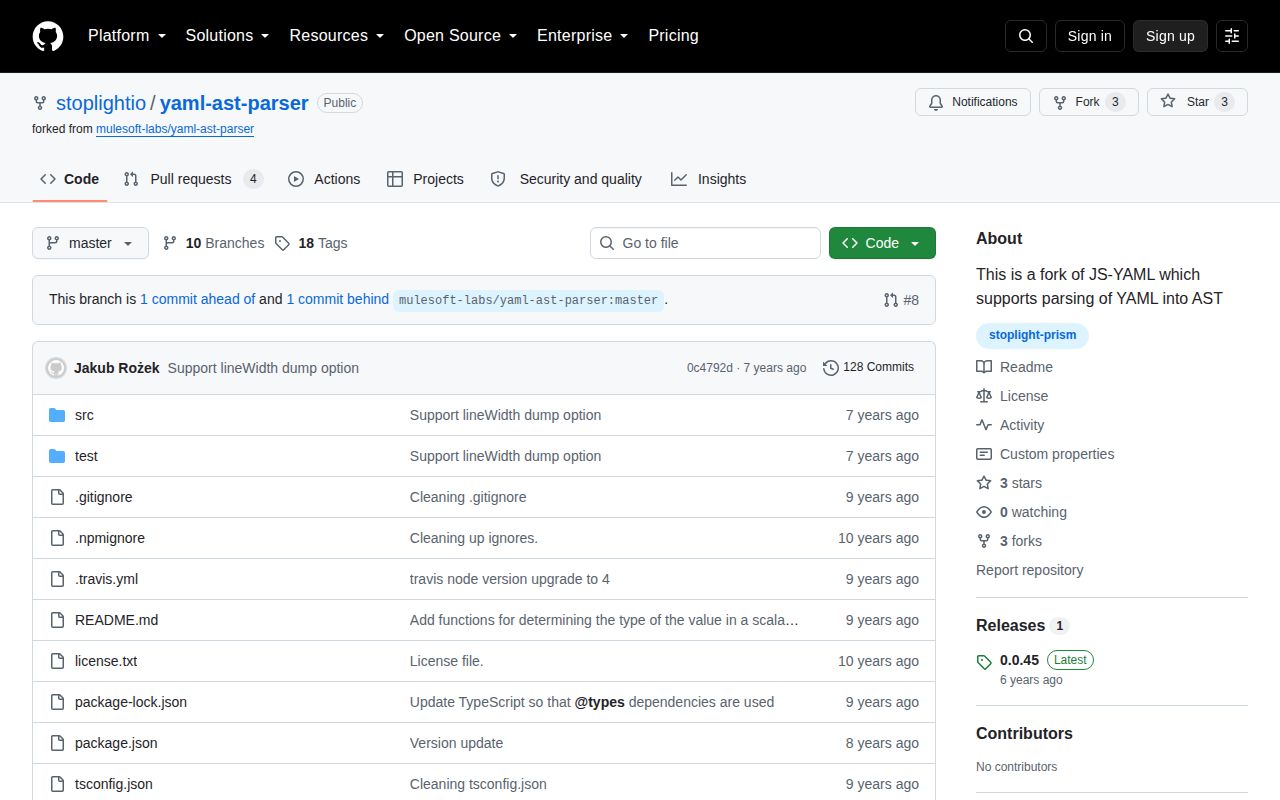Open the header appearance settings icon
Viewport: 1280px width, 800px height.
(1232, 36)
